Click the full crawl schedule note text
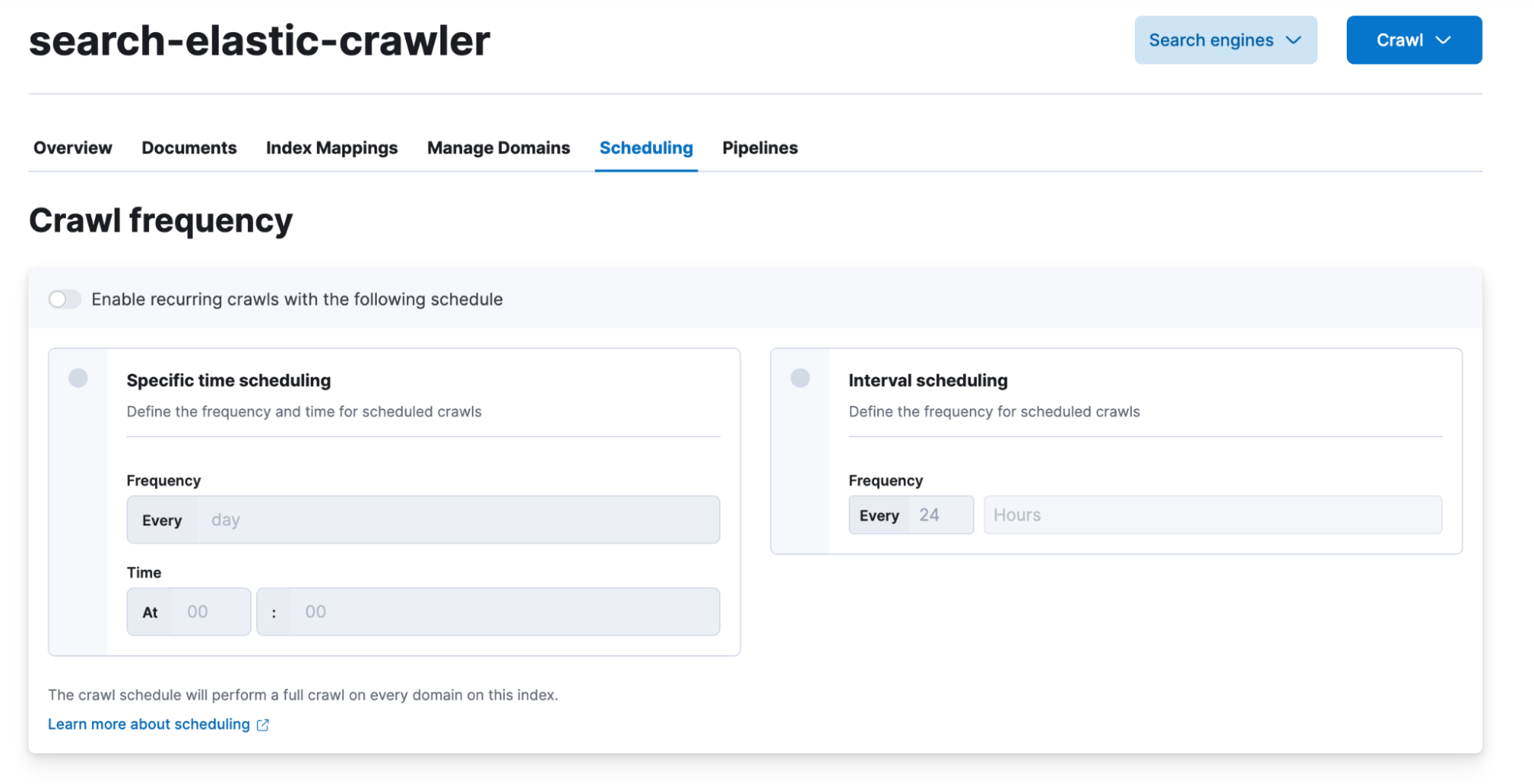 [303, 695]
